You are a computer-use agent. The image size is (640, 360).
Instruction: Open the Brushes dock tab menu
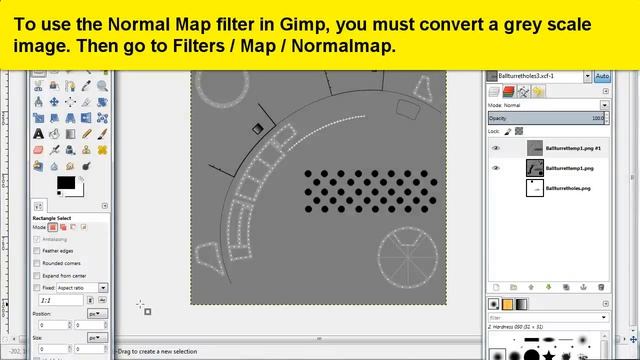606,304
